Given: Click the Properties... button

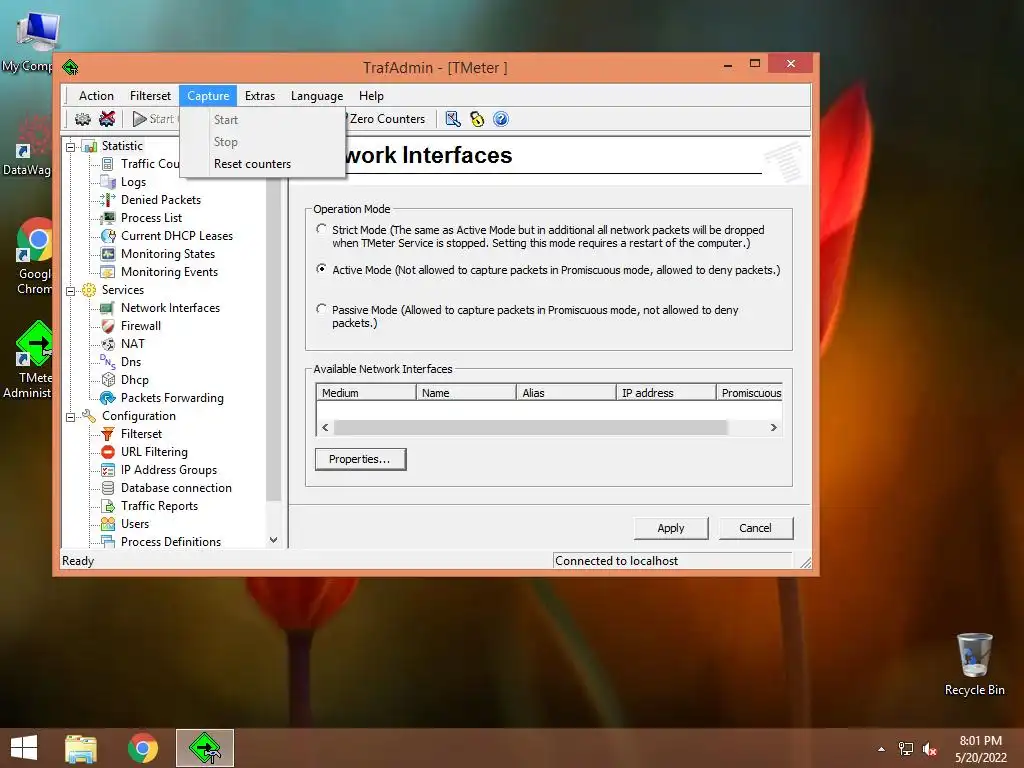Looking at the screenshot, I should click(360, 459).
